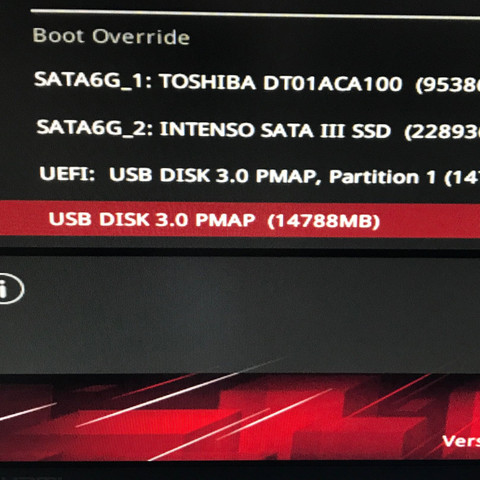Click the gray help description panel
The image size is (480, 480).
click(240, 314)
